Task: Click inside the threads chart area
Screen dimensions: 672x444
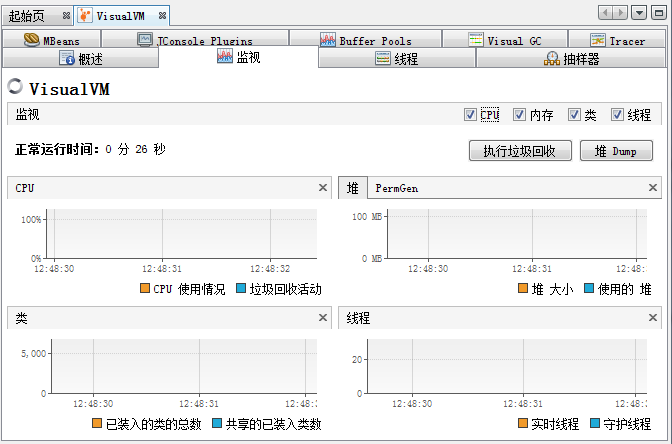Action: coord(507,366)
